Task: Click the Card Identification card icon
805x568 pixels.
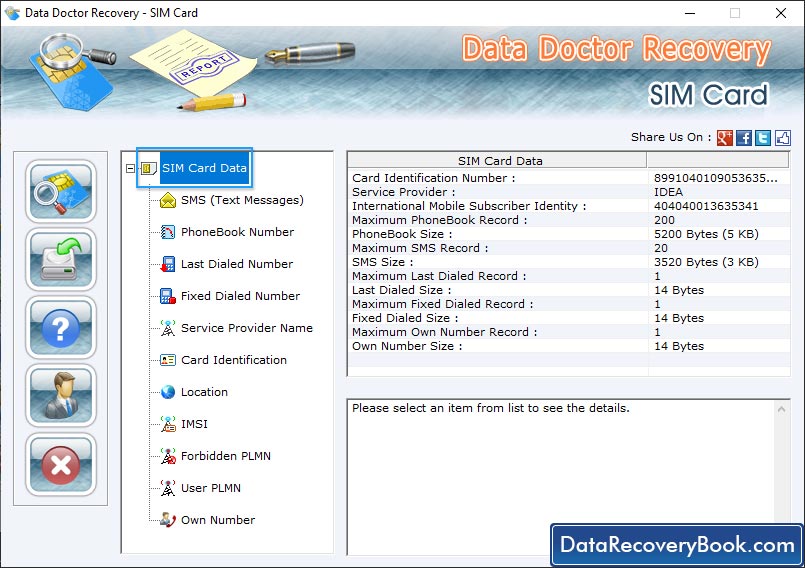Action: pos(168,360)
